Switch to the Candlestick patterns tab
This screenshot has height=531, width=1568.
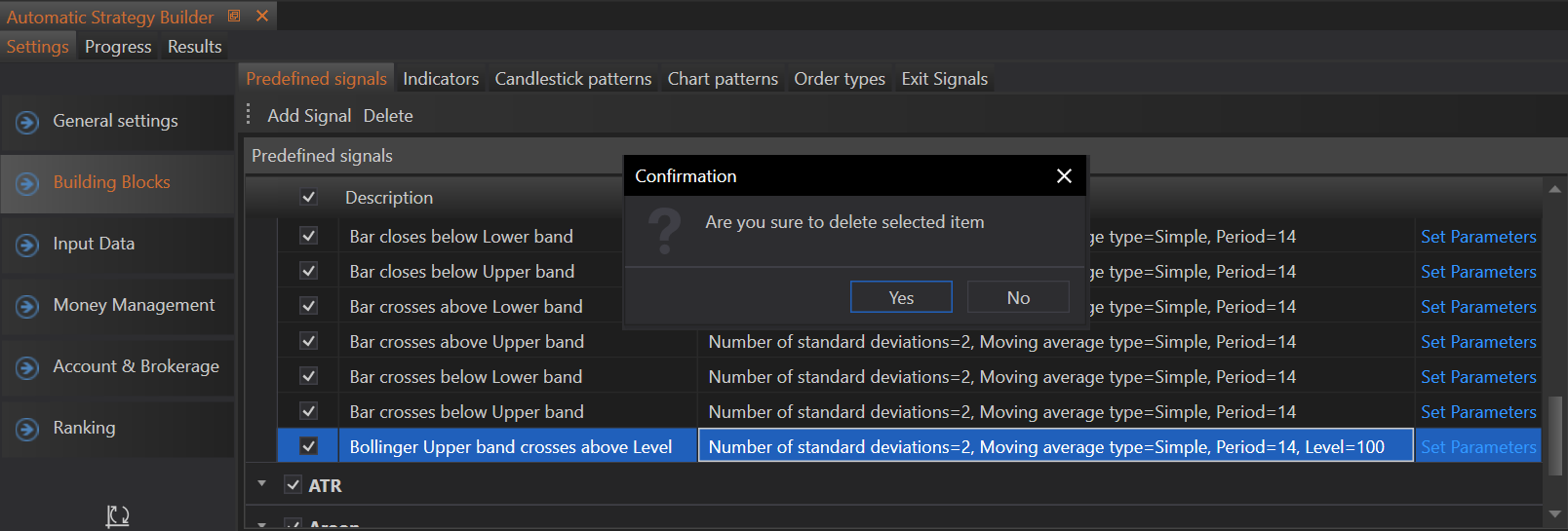click(x=572, y=79)
